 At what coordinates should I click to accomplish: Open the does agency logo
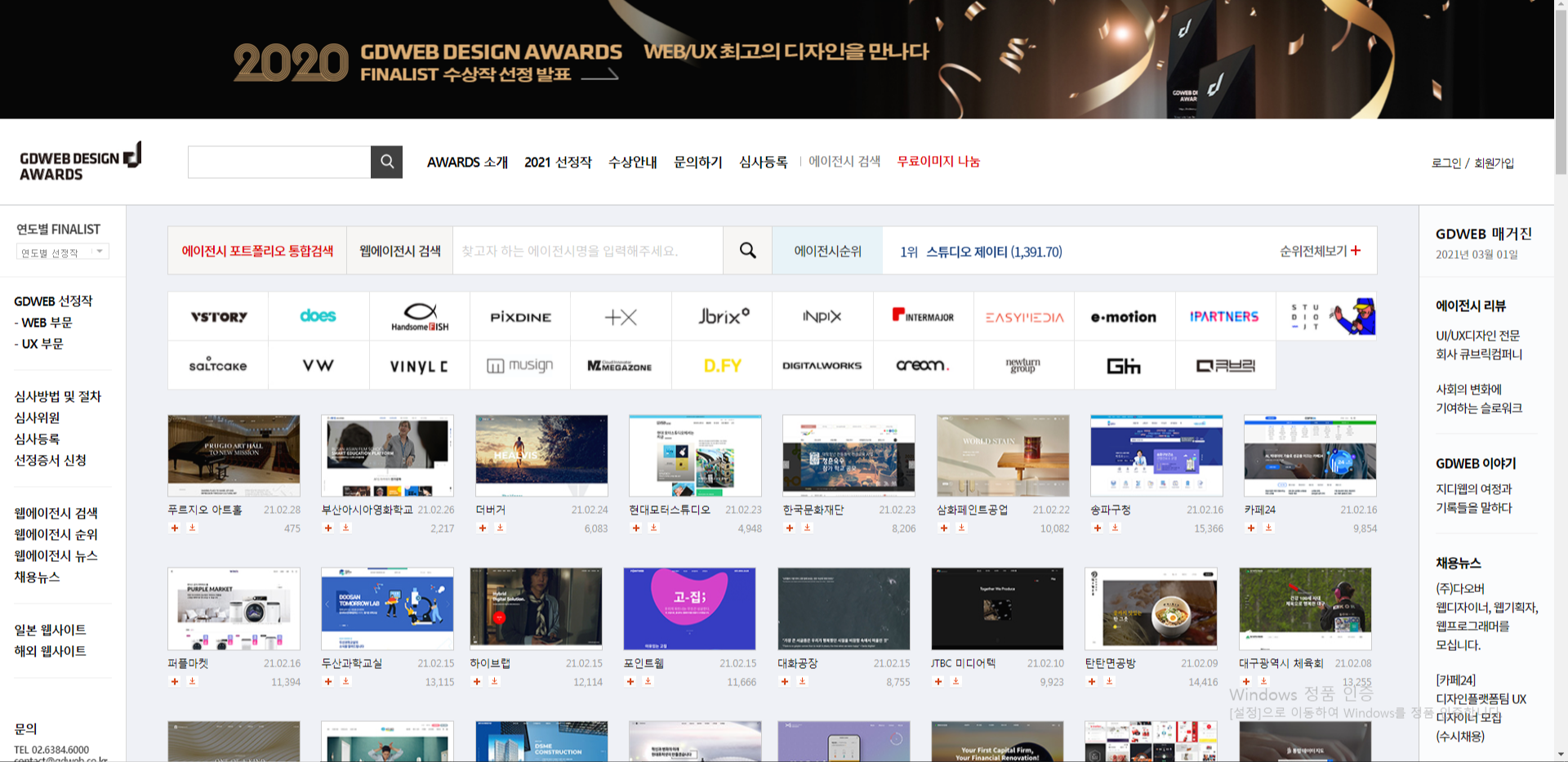coord(318,317)
